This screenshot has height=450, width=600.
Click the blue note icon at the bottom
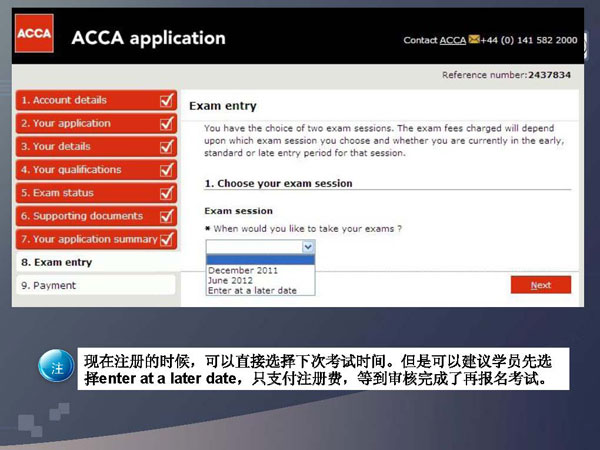56,366
